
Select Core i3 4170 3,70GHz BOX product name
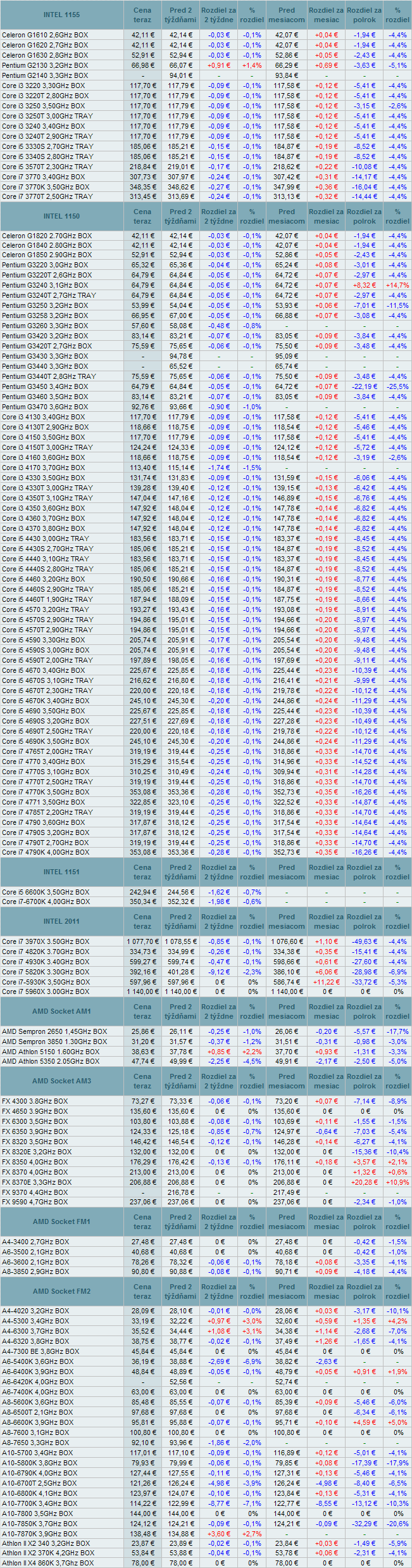43,468
